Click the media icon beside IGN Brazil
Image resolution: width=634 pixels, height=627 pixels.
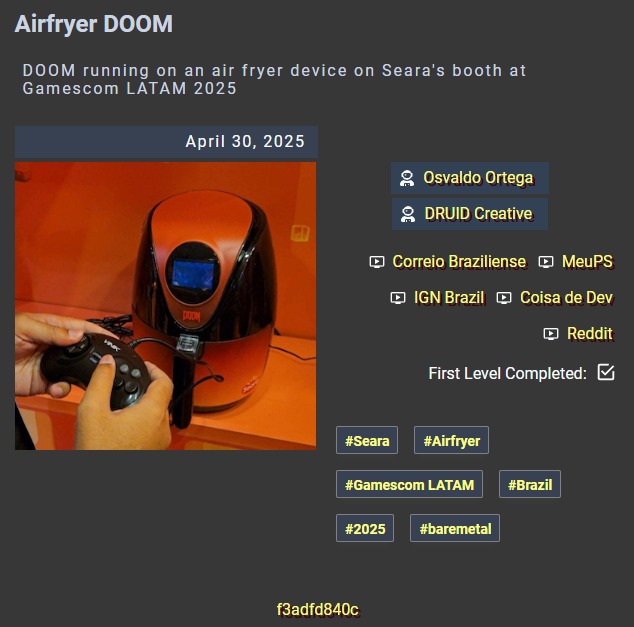(398, 298)
